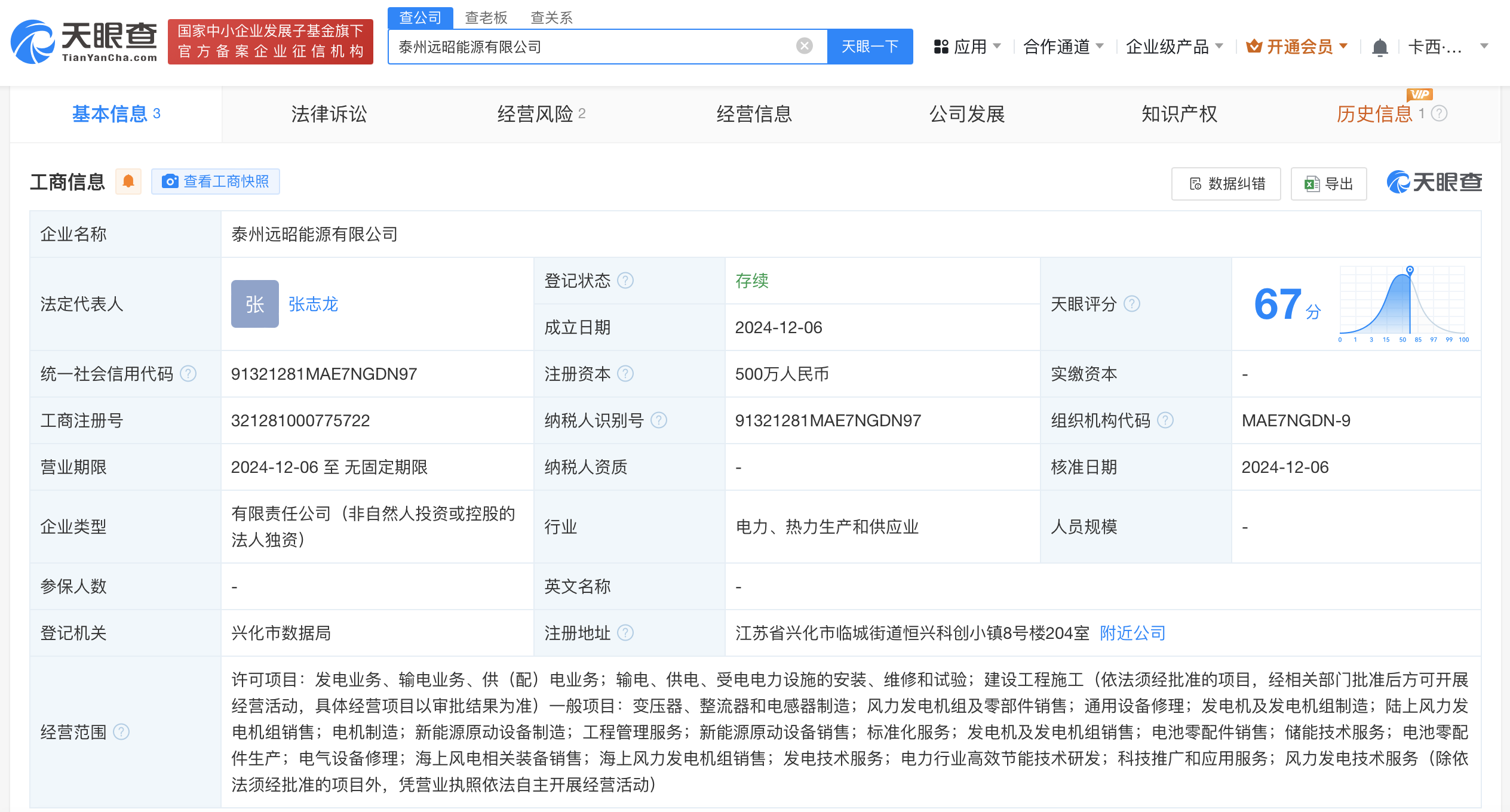Select the 查老板 search tab
Screen dimensions: 1510x812
pos(486,18)
